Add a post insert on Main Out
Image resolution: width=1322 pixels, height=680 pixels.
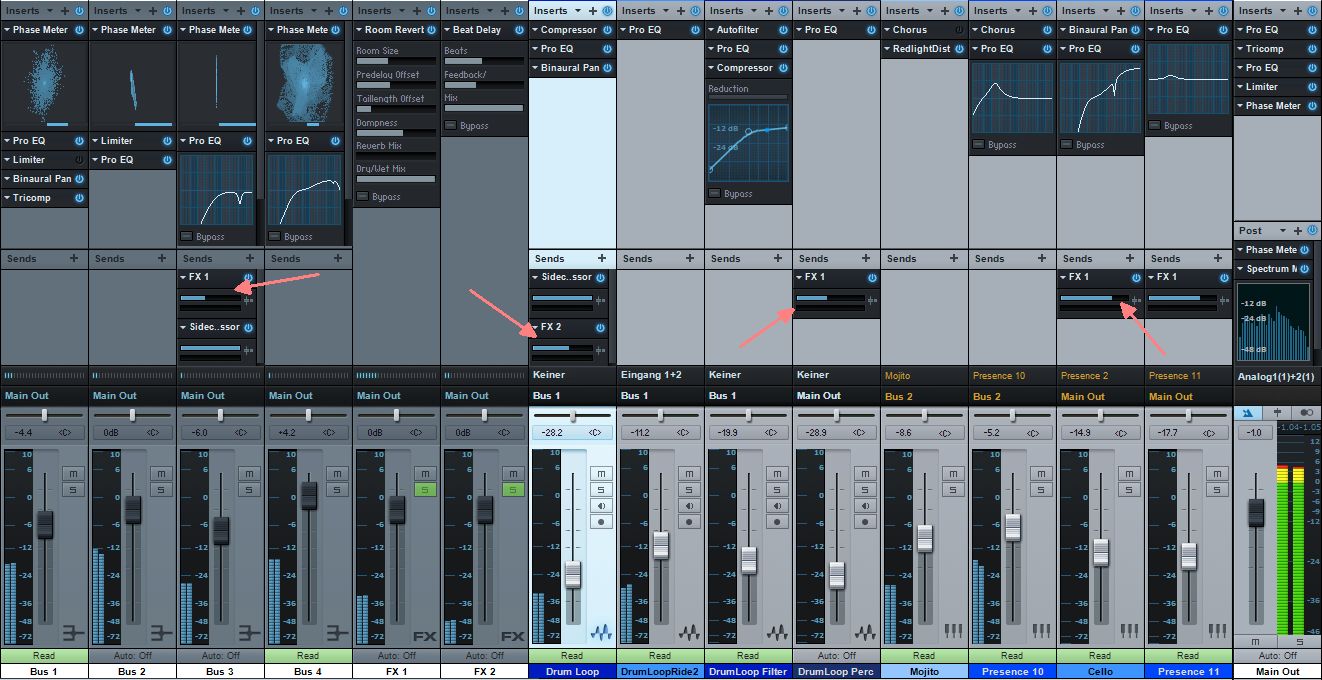pyautogui.click(x=1298, y=230)
